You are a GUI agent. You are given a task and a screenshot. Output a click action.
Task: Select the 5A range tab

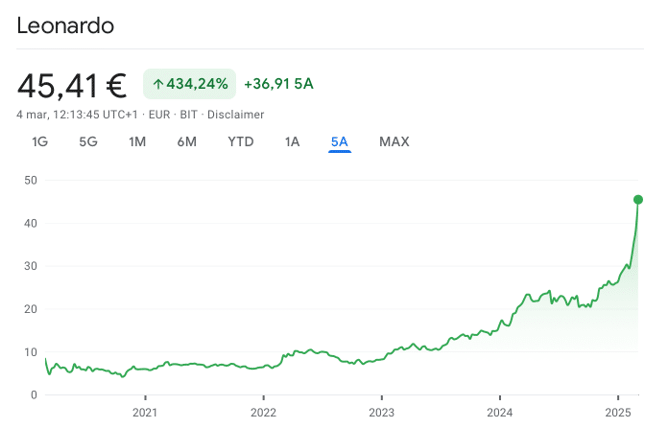[x=340, y=142]
